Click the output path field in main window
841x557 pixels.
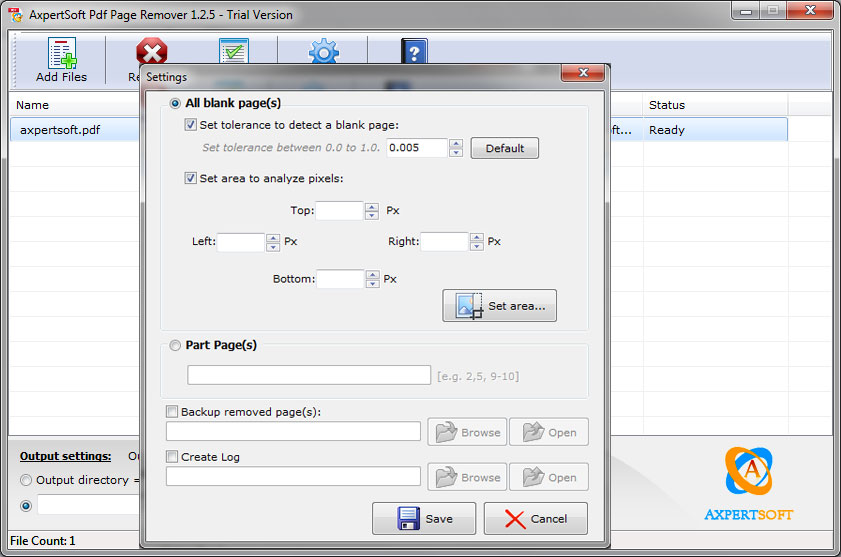[88, 505]
